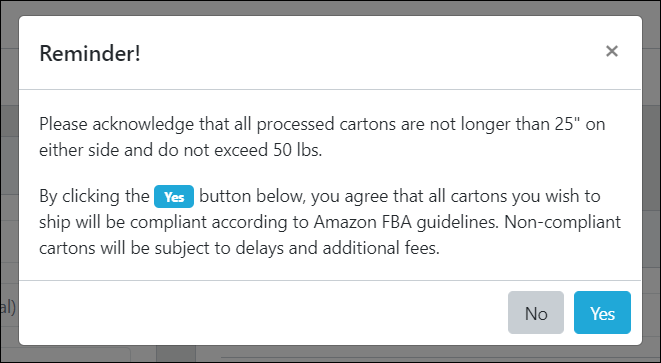Click the 'additional fees' text

pyautogui.click(x=381, y=248)
